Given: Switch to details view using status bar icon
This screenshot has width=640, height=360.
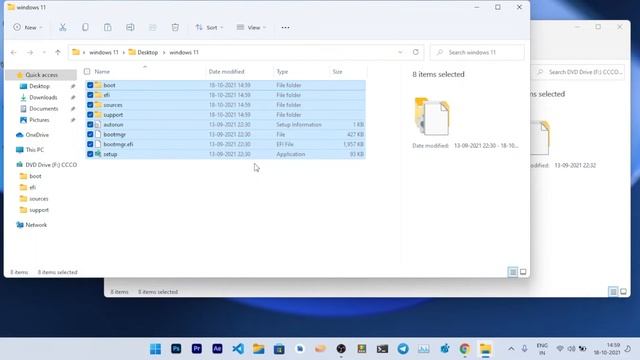Looking at the screenshot, I should click(x=513, y=272).
